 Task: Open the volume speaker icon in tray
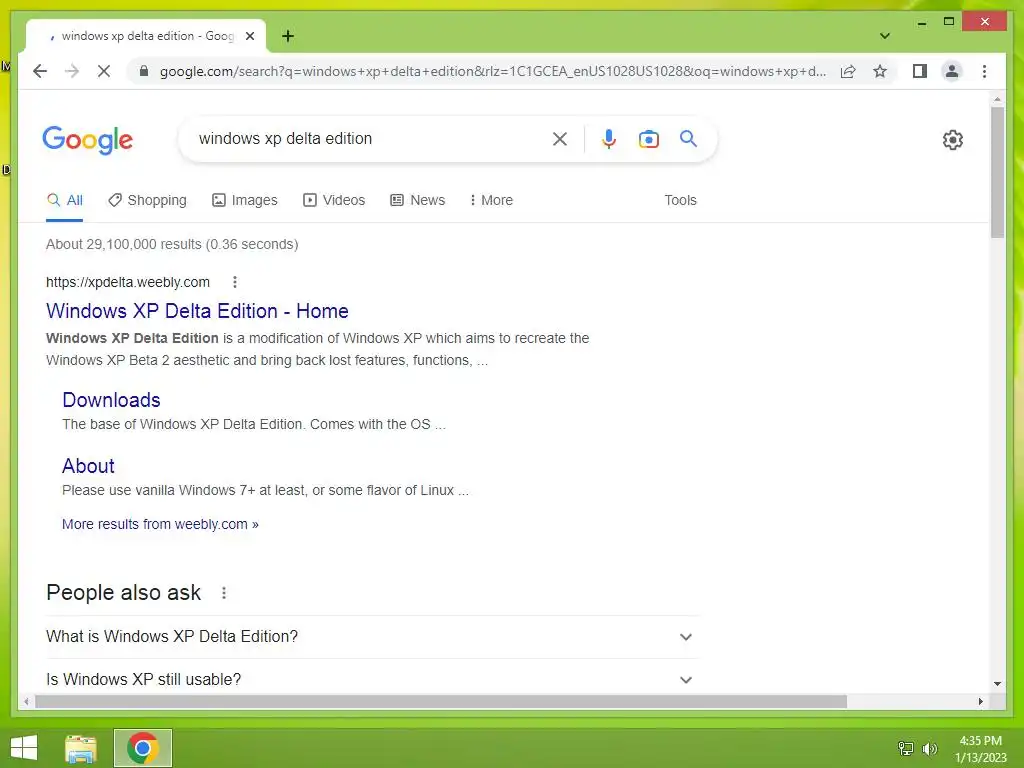point(929,748)
